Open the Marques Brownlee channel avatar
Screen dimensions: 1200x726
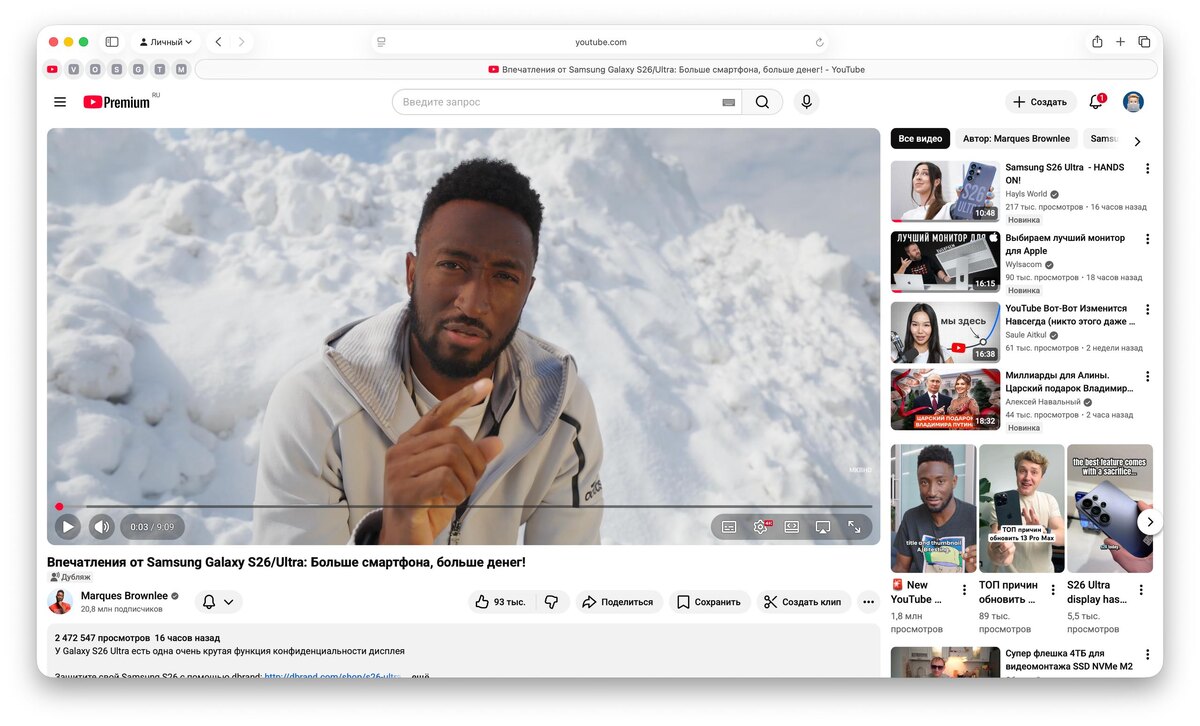tap(60, 601)
